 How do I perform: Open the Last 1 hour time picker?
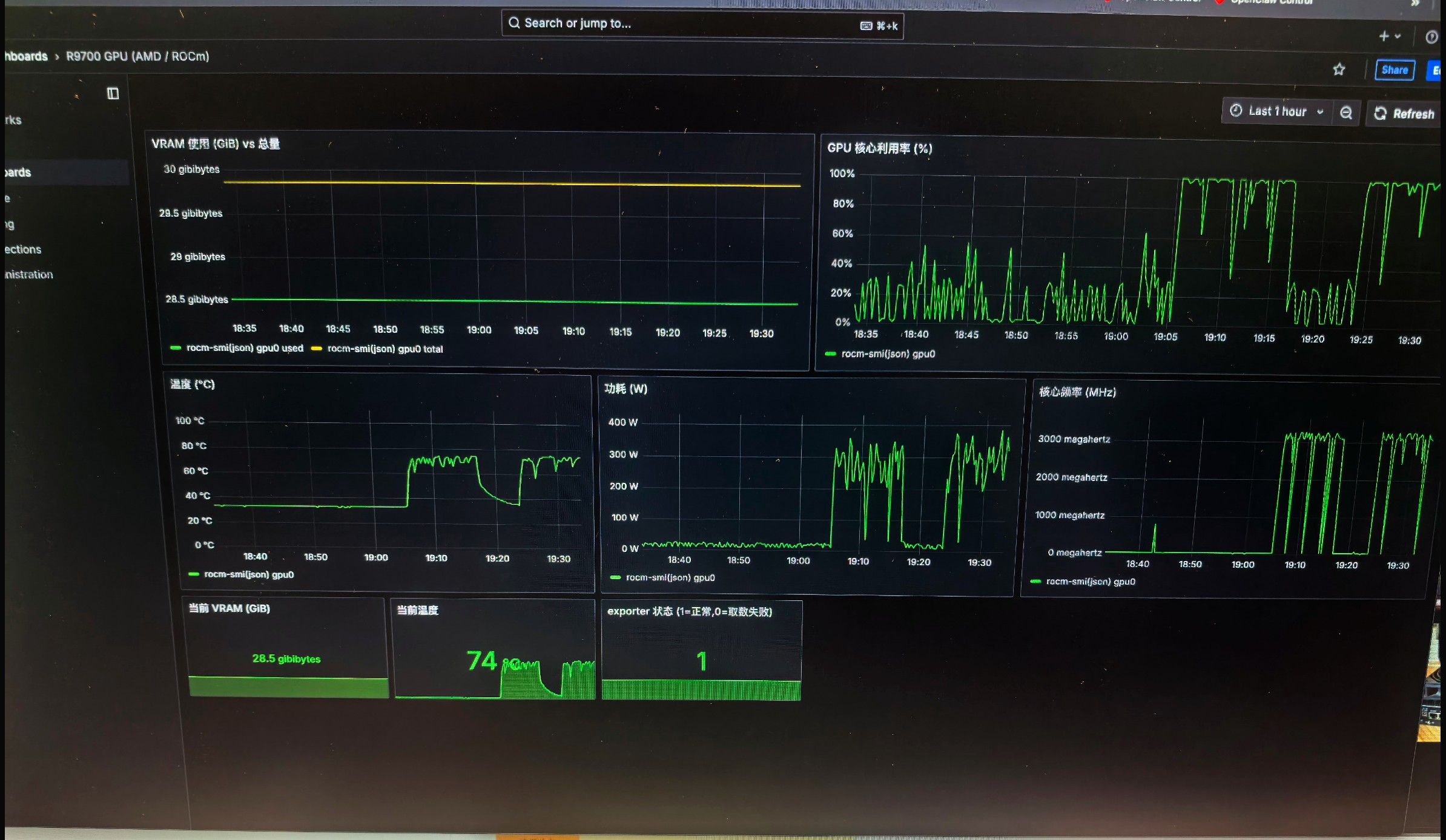[x=1276, y=111]
